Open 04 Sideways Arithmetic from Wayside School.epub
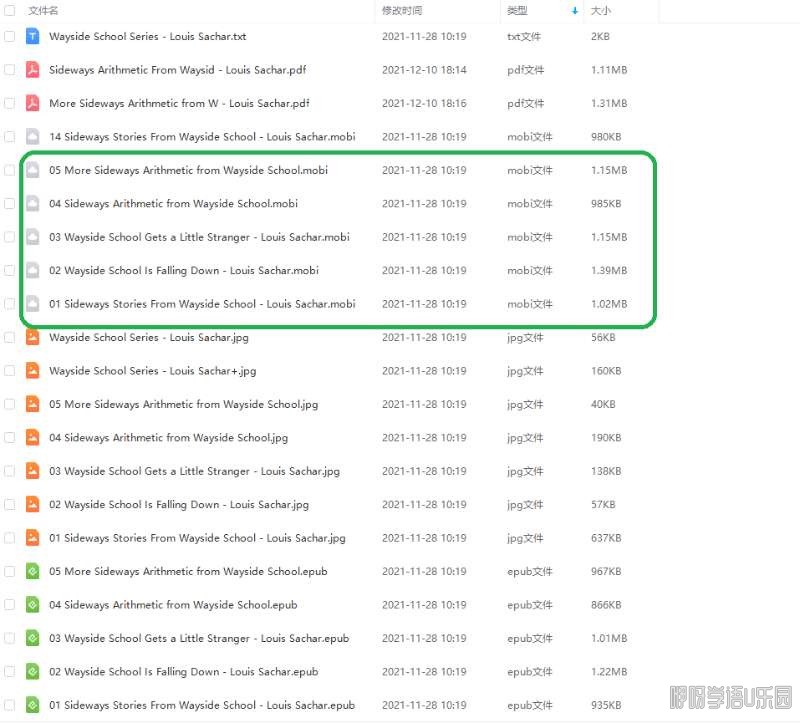800x723 pixels. [173, 605]
